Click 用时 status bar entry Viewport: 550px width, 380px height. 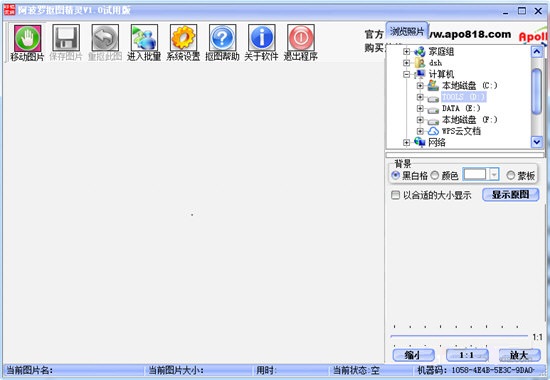pos(267,370)
